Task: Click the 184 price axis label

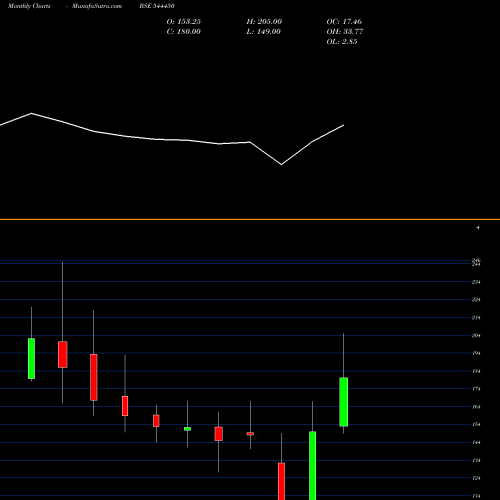Action: click(476, 371)
